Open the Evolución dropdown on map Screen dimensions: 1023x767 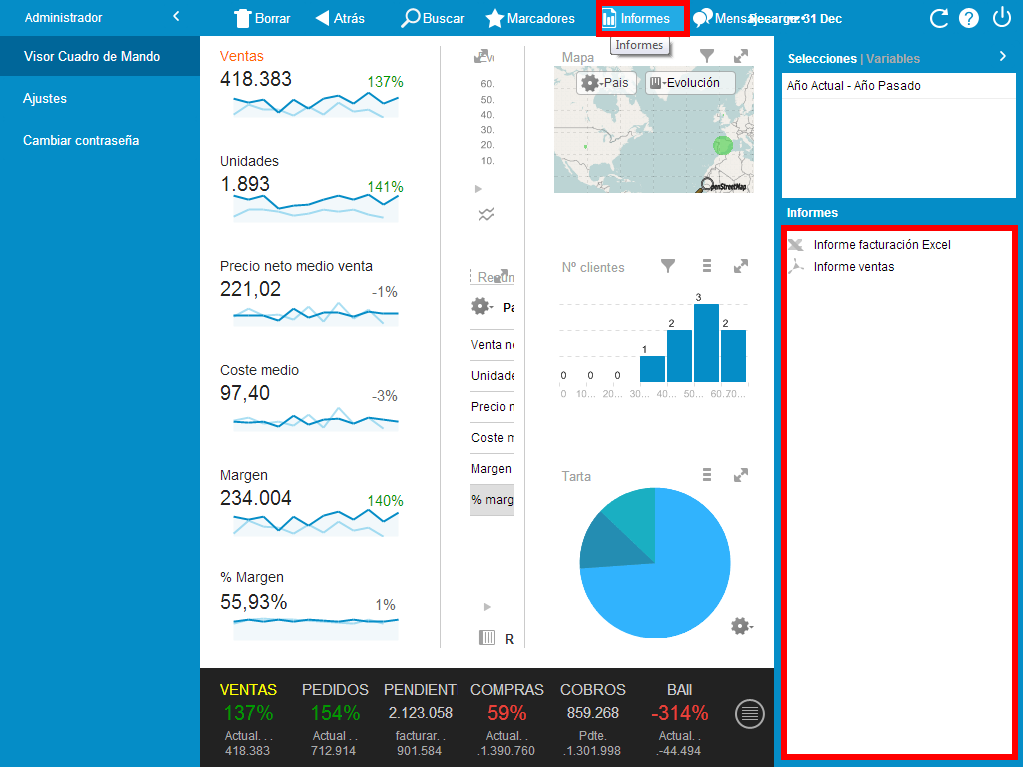(690, 83)
